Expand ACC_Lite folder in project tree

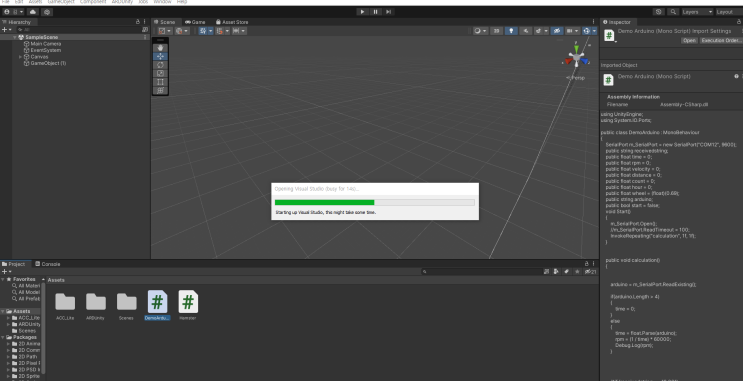9,318
